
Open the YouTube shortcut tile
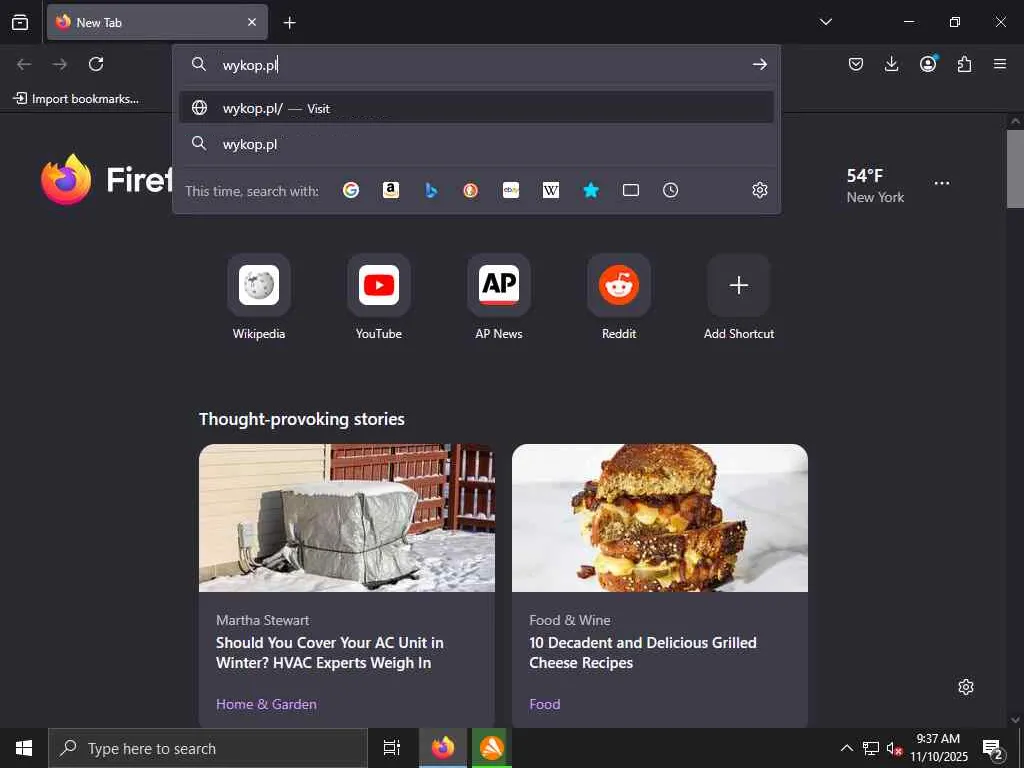(379, 297)
